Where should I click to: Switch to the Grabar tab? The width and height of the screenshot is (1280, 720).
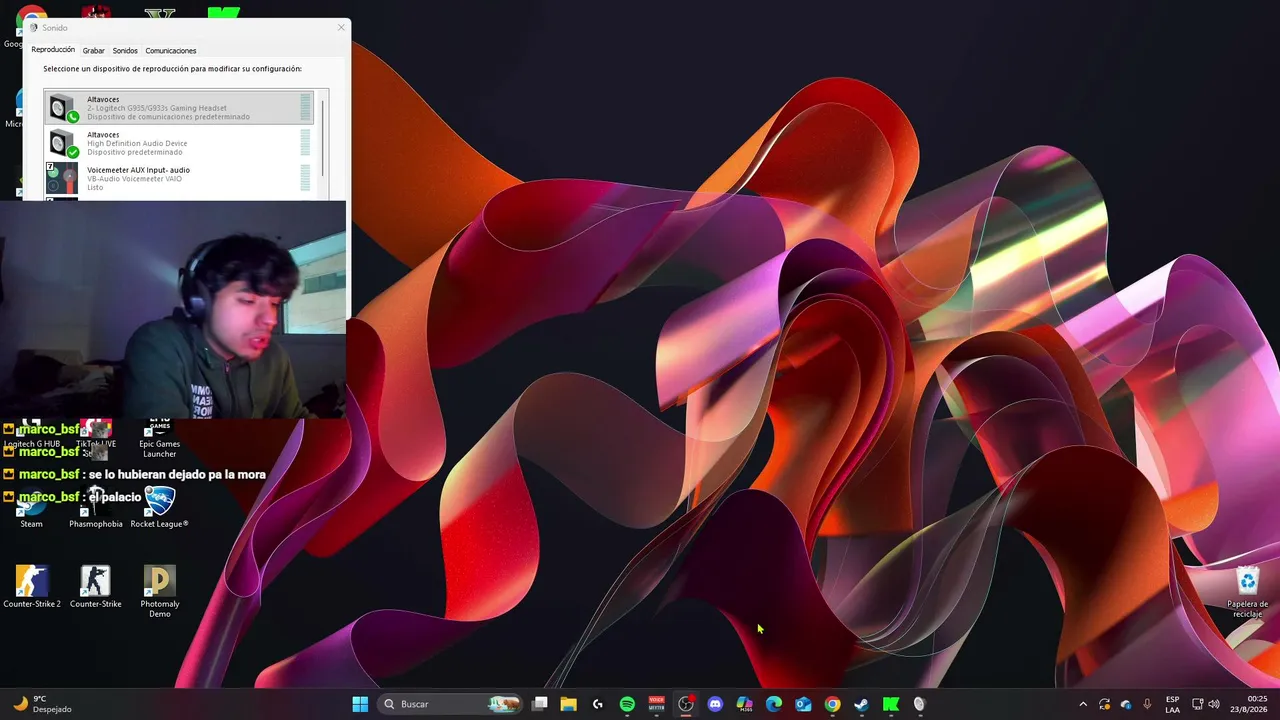pos(93,50)
